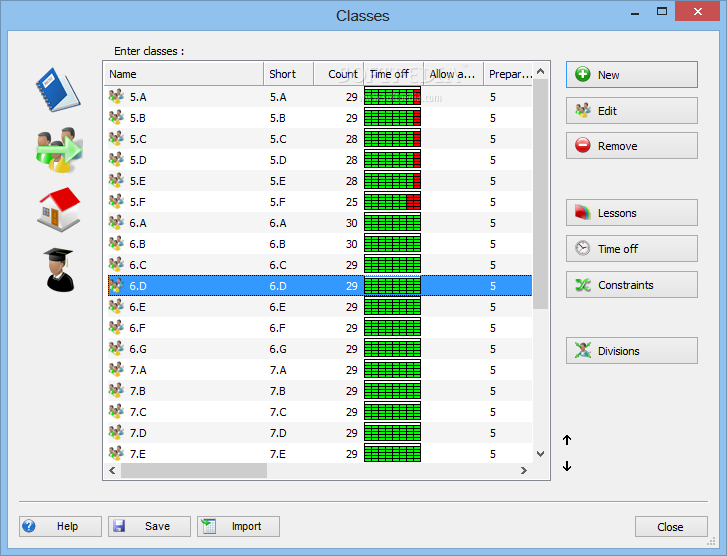This screenshot has height=556, width=727.
Task: Select class row 6.F
Action: tap(320, 328)
